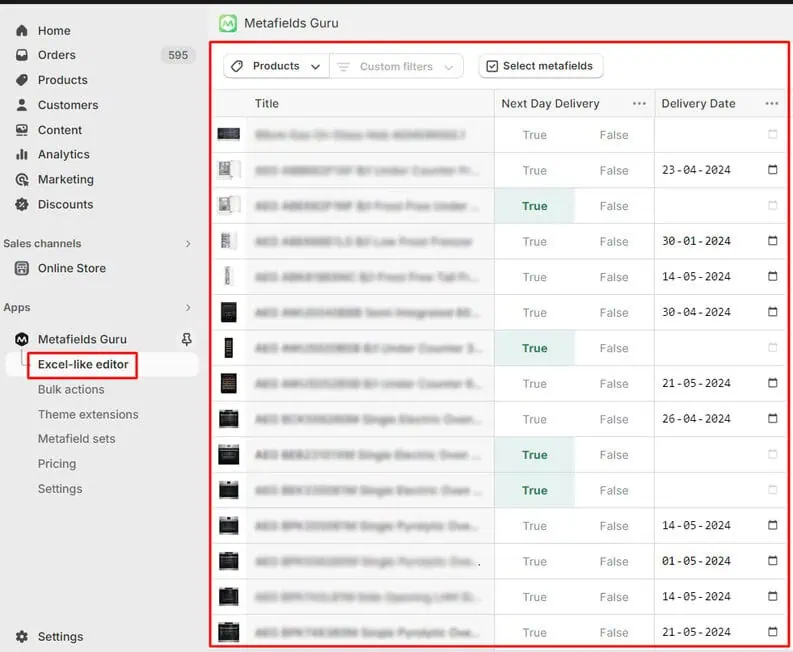This screenshot has width=793, height=652.
Task: Click the Discounts badge icon
Action: pos(22,204)
